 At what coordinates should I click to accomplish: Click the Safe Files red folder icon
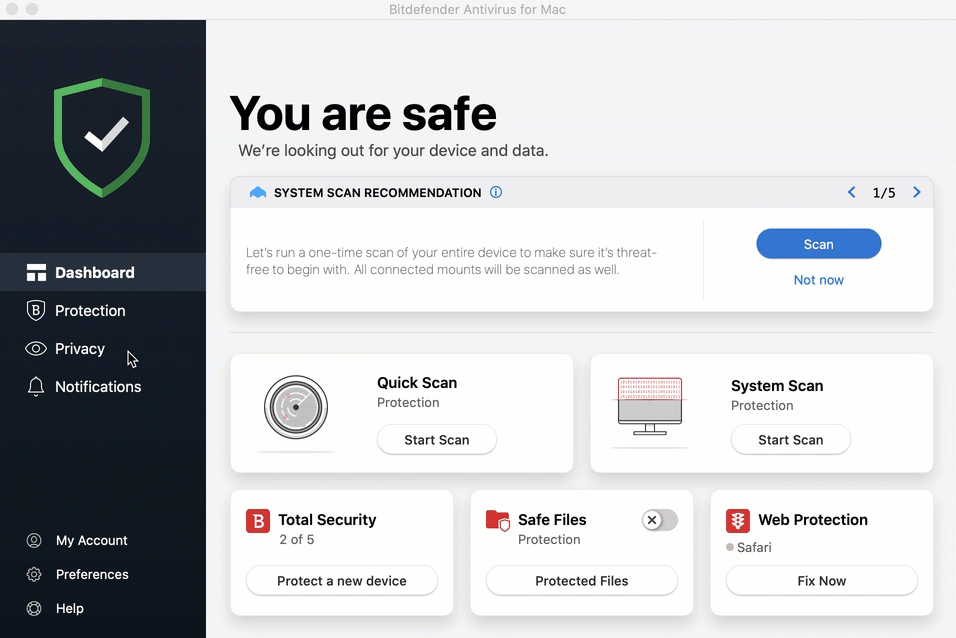point(498,521)
